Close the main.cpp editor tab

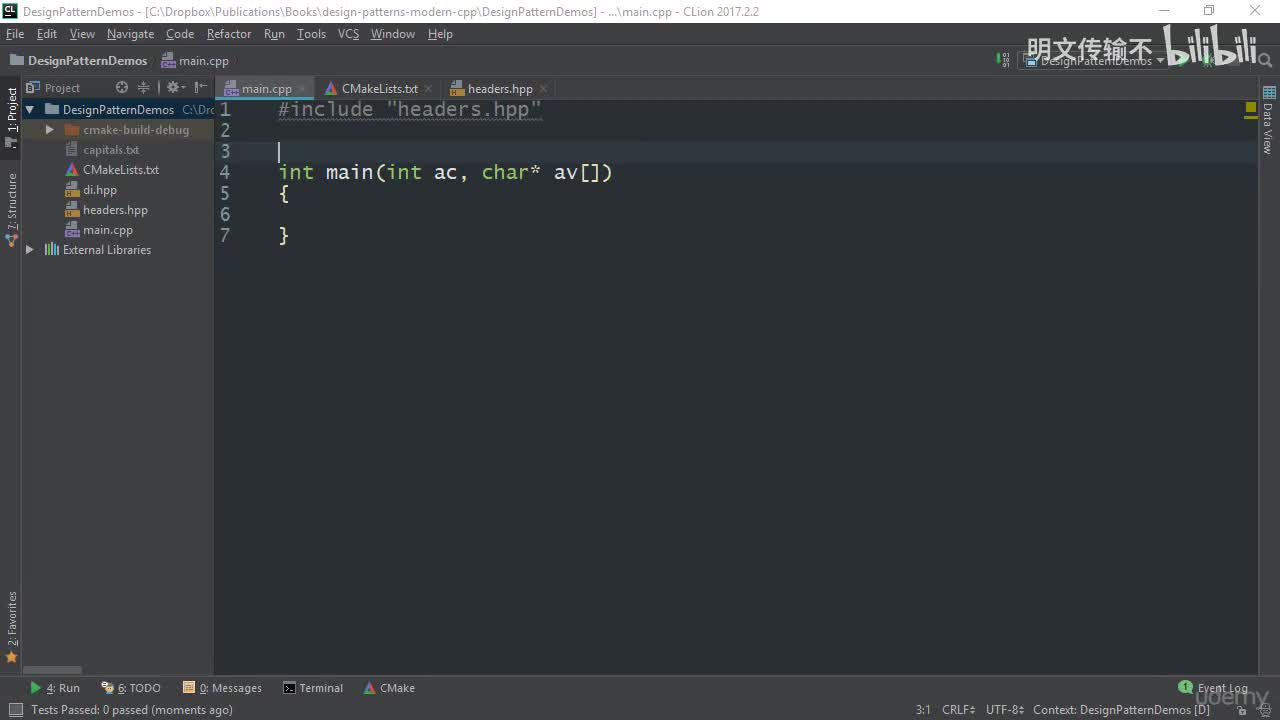[x=302, y=89]
